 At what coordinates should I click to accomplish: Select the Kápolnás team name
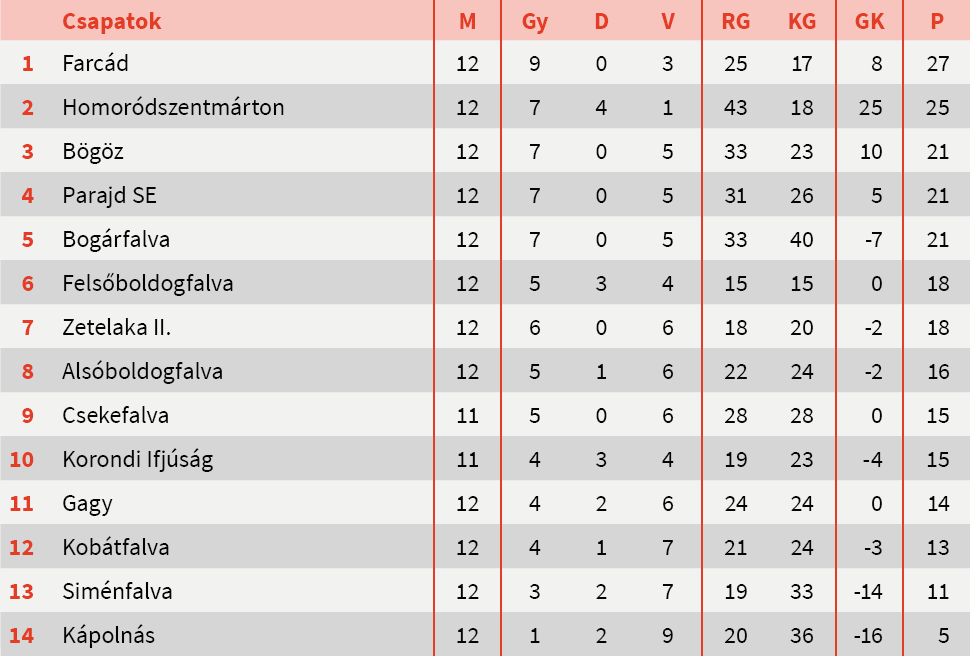(x=108, y=635)
